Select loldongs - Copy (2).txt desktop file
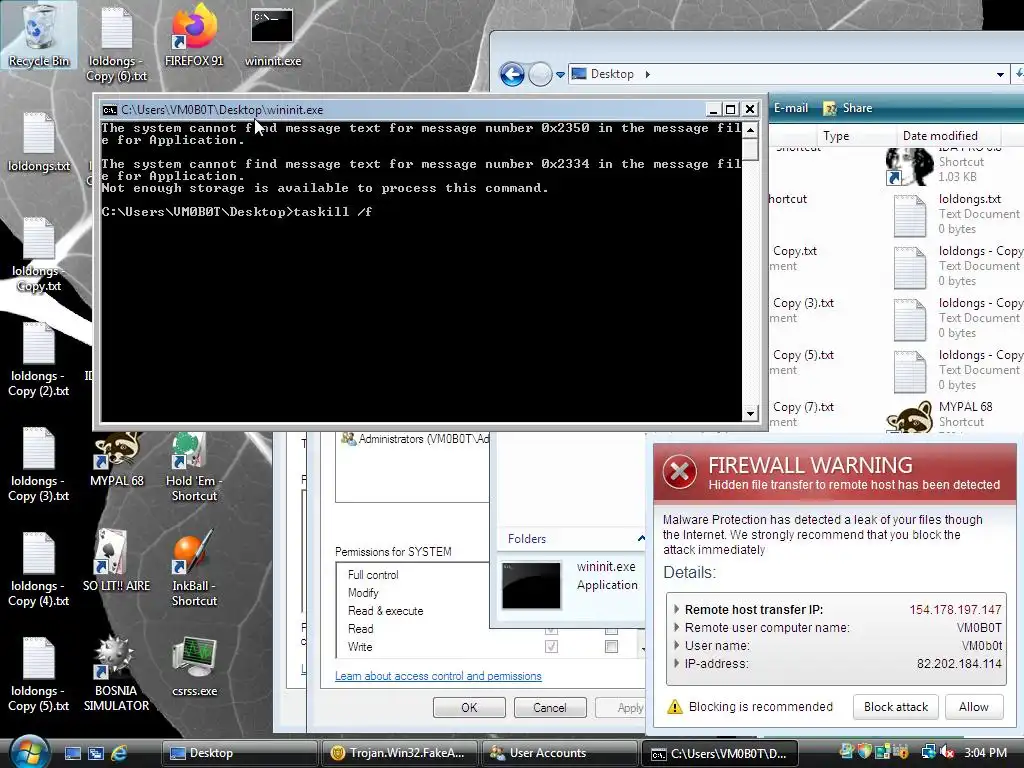 tap(39, 360)
